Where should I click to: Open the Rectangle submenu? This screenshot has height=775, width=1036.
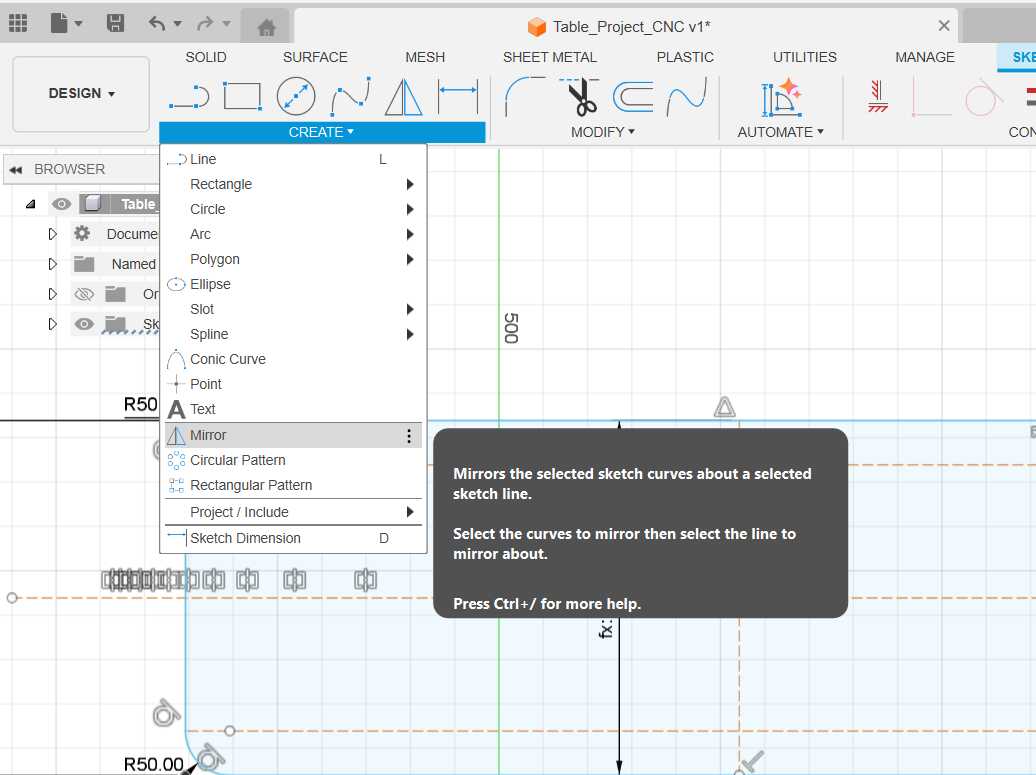coord(293,184)
